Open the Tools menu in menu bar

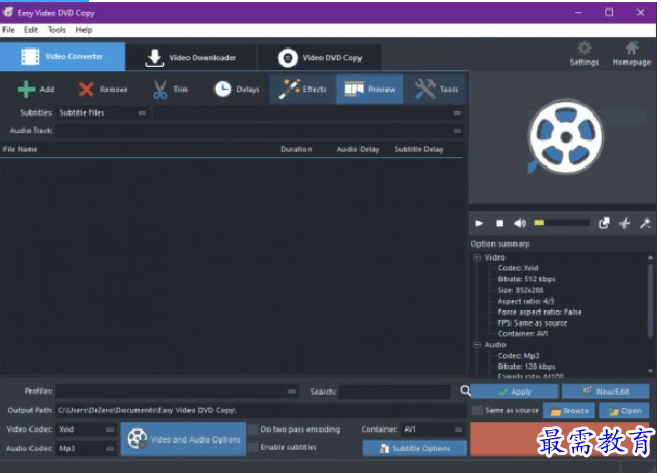click(x=56, y=30)
